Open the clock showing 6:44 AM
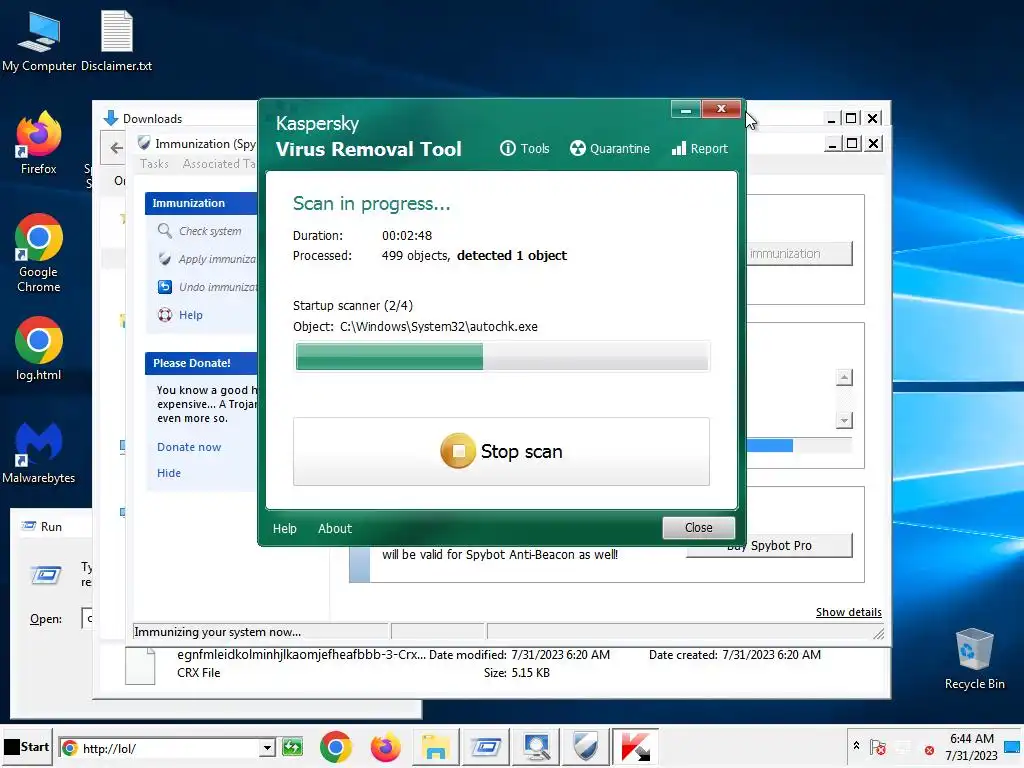 tap(971, 746)
